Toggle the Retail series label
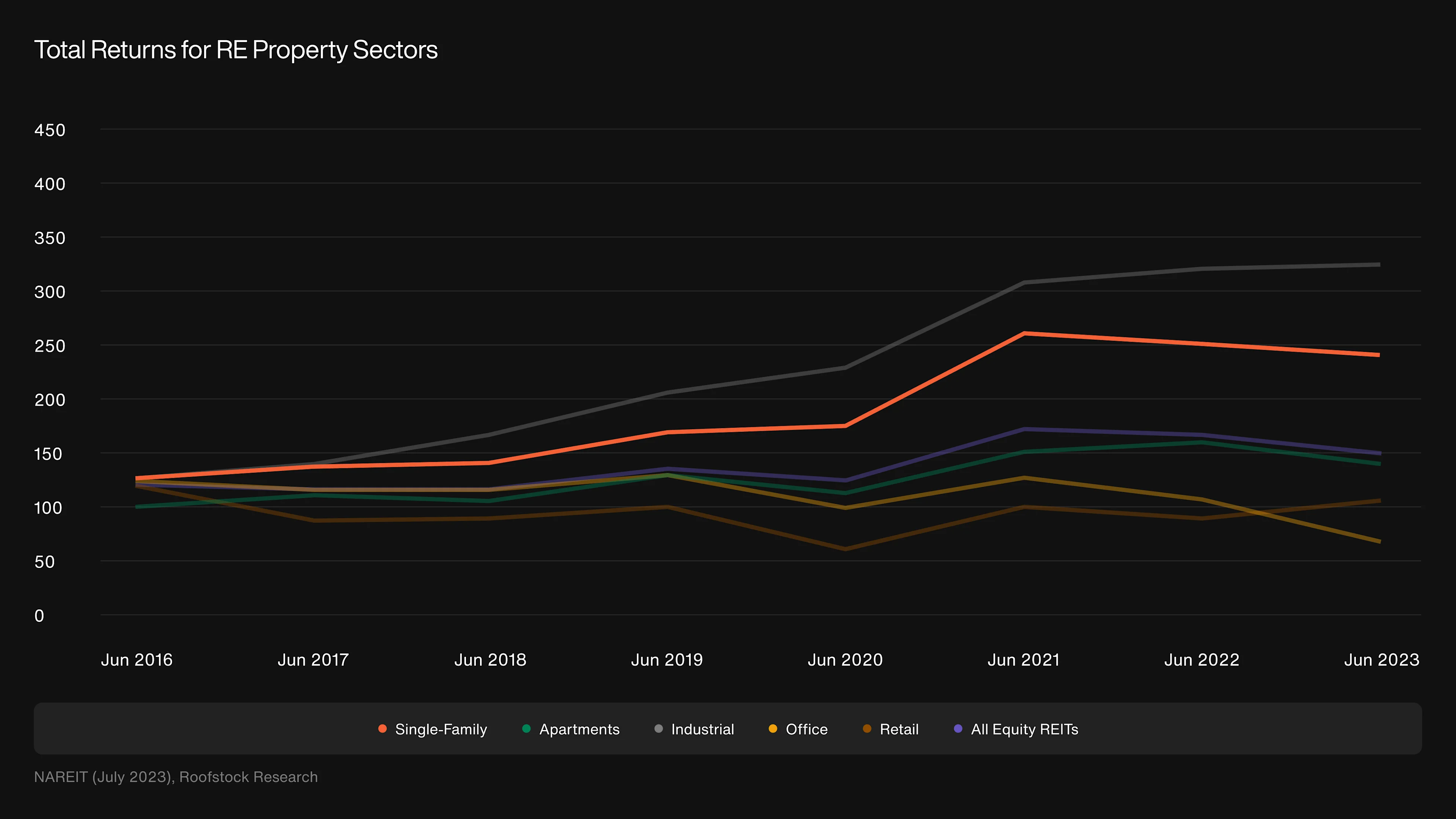The width and height of the screenshot is (1456, 819). tap(899, 729)
